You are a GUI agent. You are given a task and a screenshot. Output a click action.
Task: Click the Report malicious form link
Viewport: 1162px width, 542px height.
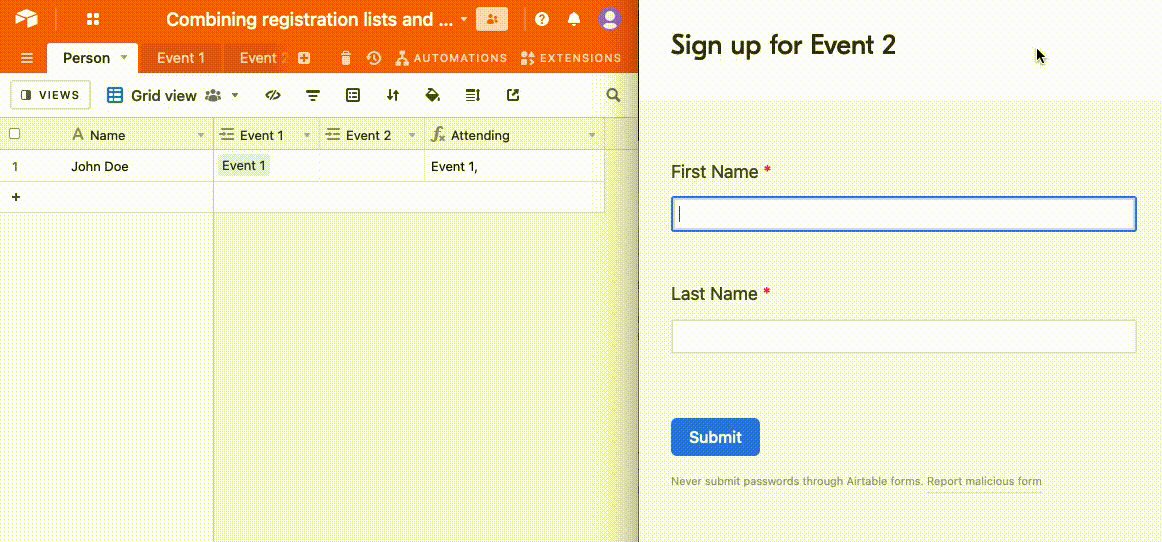coord(984,482)
